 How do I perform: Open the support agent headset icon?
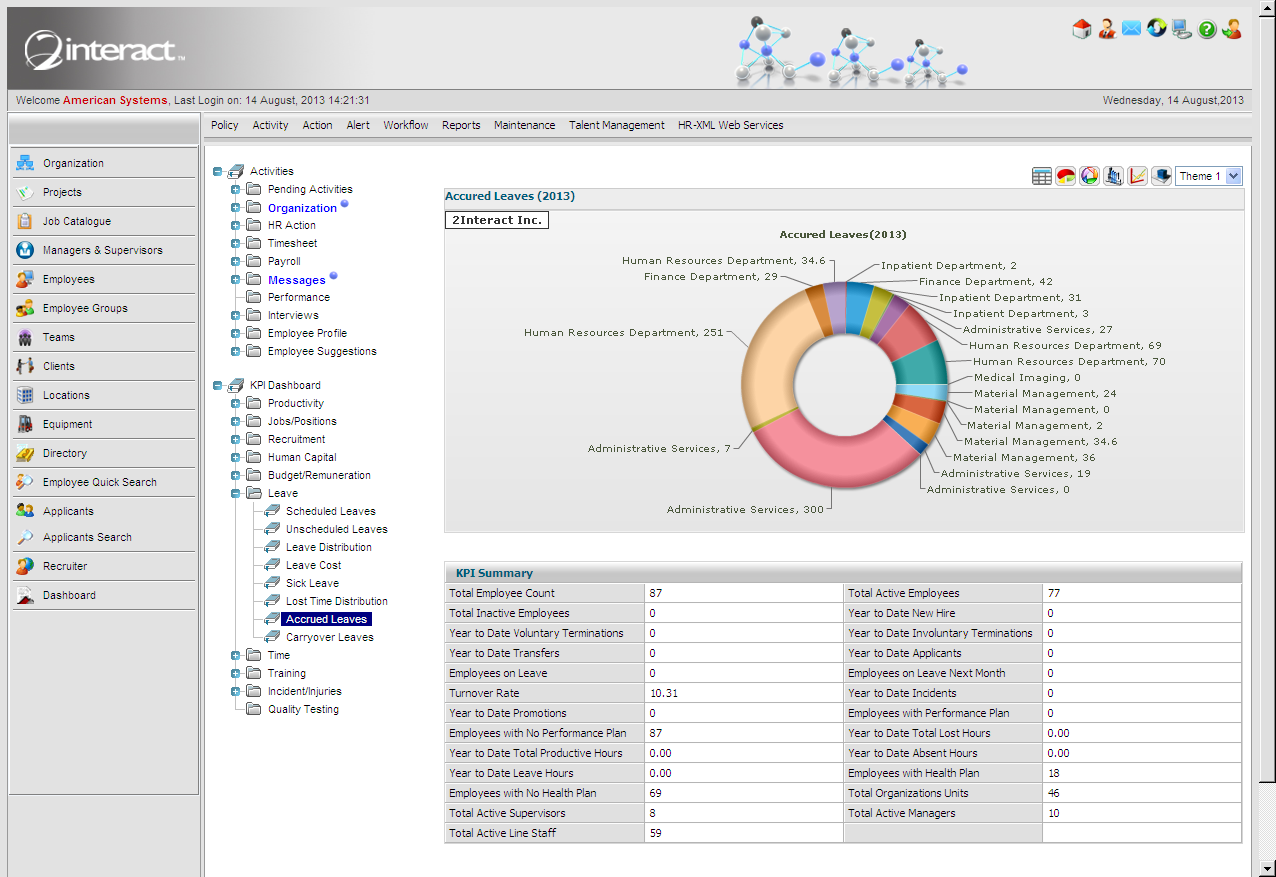click(x=1107, y=29)
